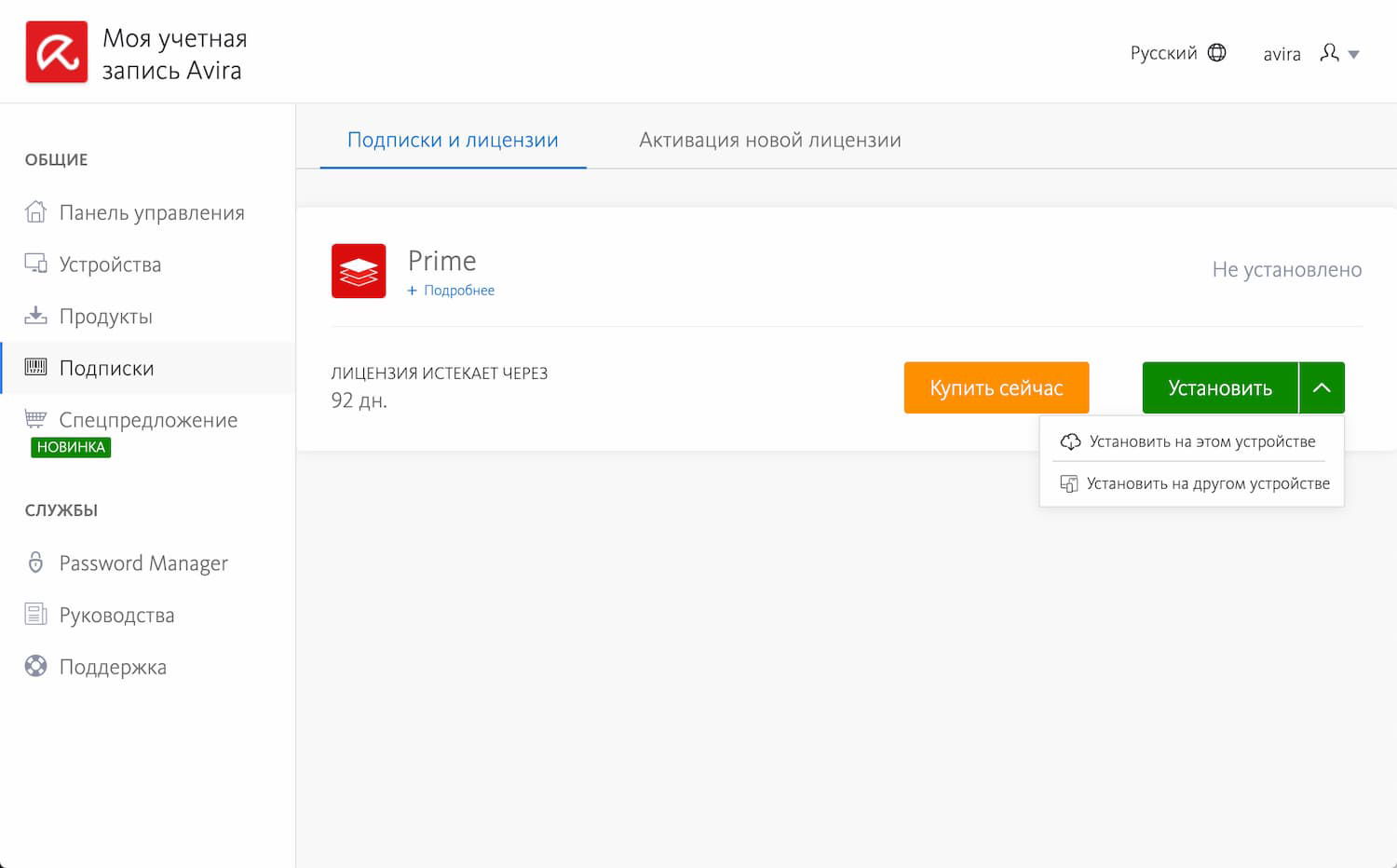Open the avira account dropdown arrow
Image resolution: width=1397 pixels, height=868 pixels.
pos(1354,54)
